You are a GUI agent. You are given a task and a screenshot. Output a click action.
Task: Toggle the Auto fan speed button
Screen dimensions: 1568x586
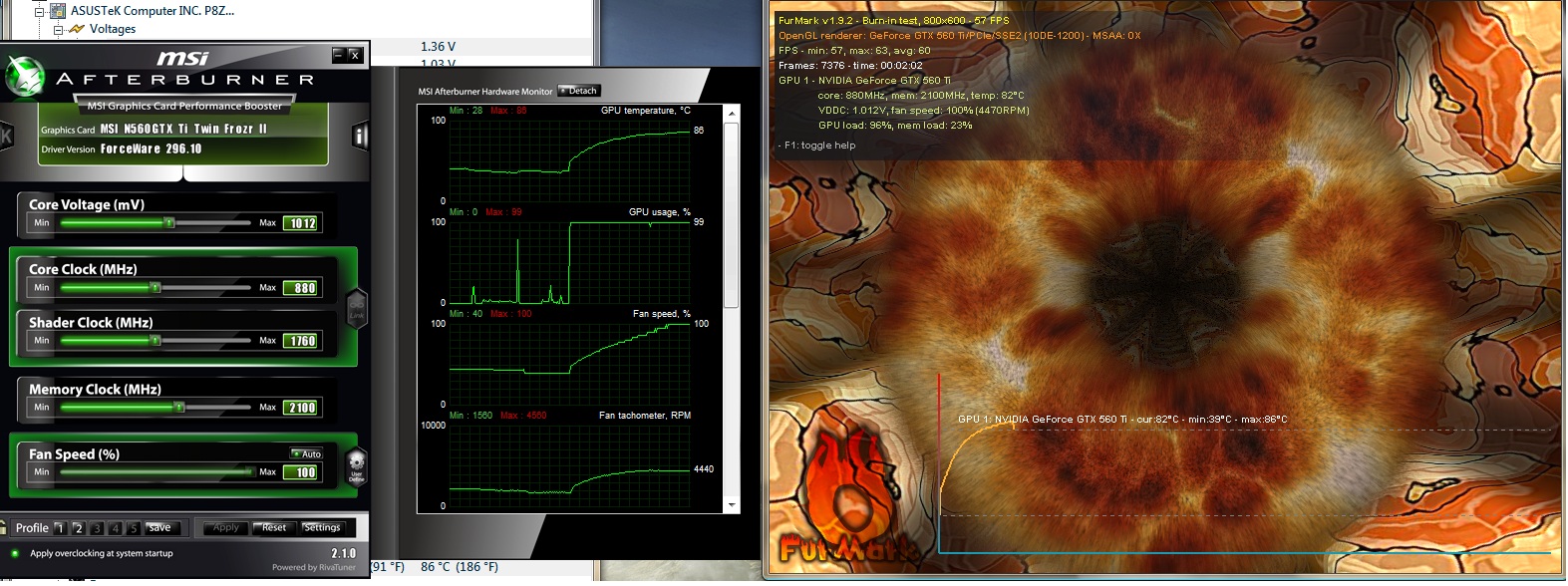click(x=307, y=453)
